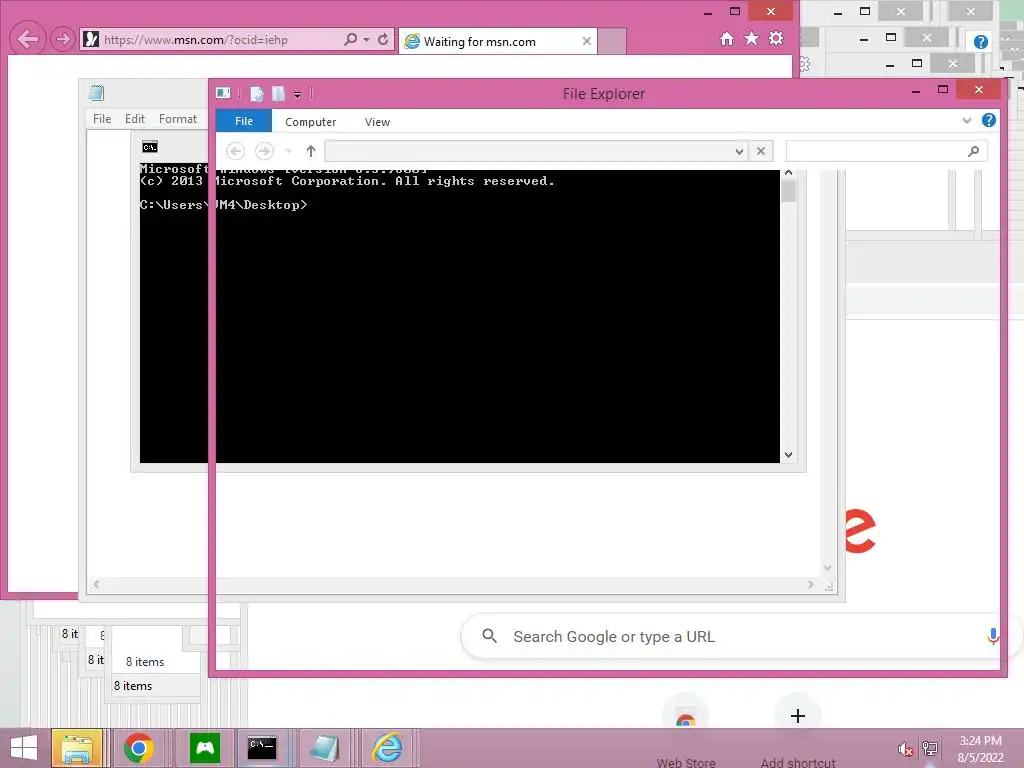Maximize the File Explorer window
The height and width of the screenshot is (768, 1024).
tap(942, 89)
